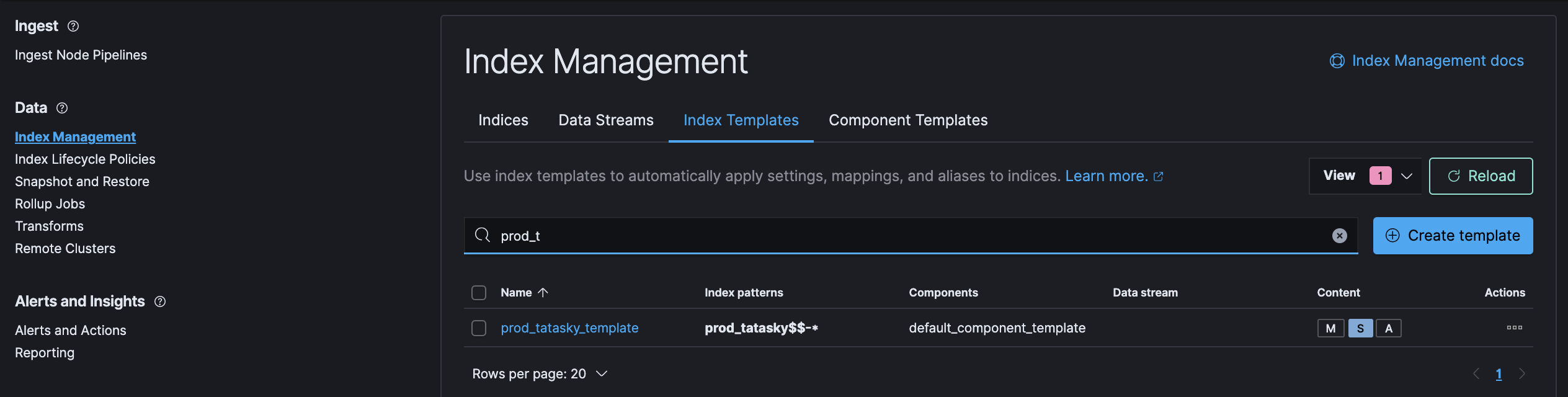1568x397 pixels.
Task: Click the Data section help icon
Action: pos(62,108)
